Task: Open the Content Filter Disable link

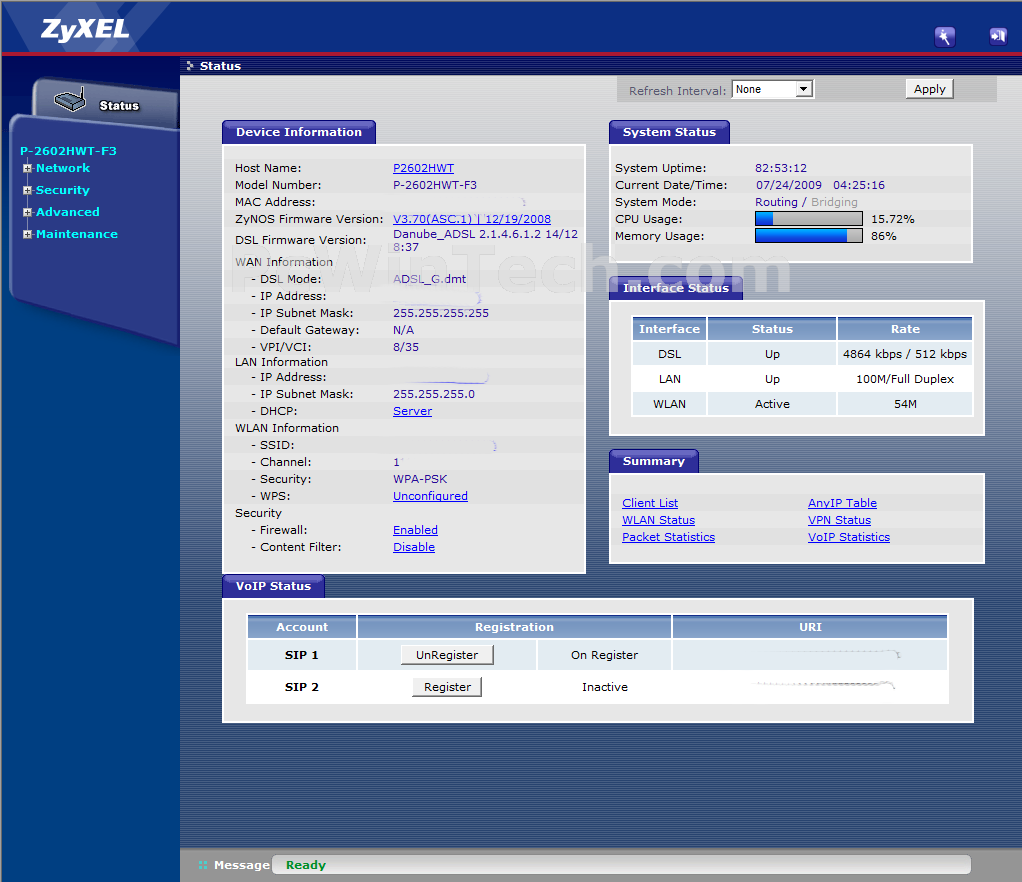Action: coord(414,547)
